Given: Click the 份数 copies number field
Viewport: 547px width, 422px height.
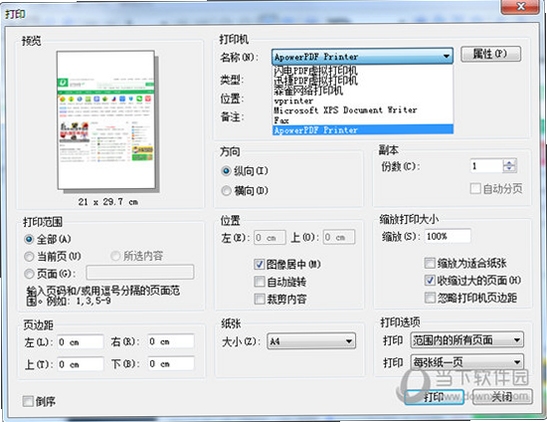Looking at the screenshot, I should tap(487, 166).
